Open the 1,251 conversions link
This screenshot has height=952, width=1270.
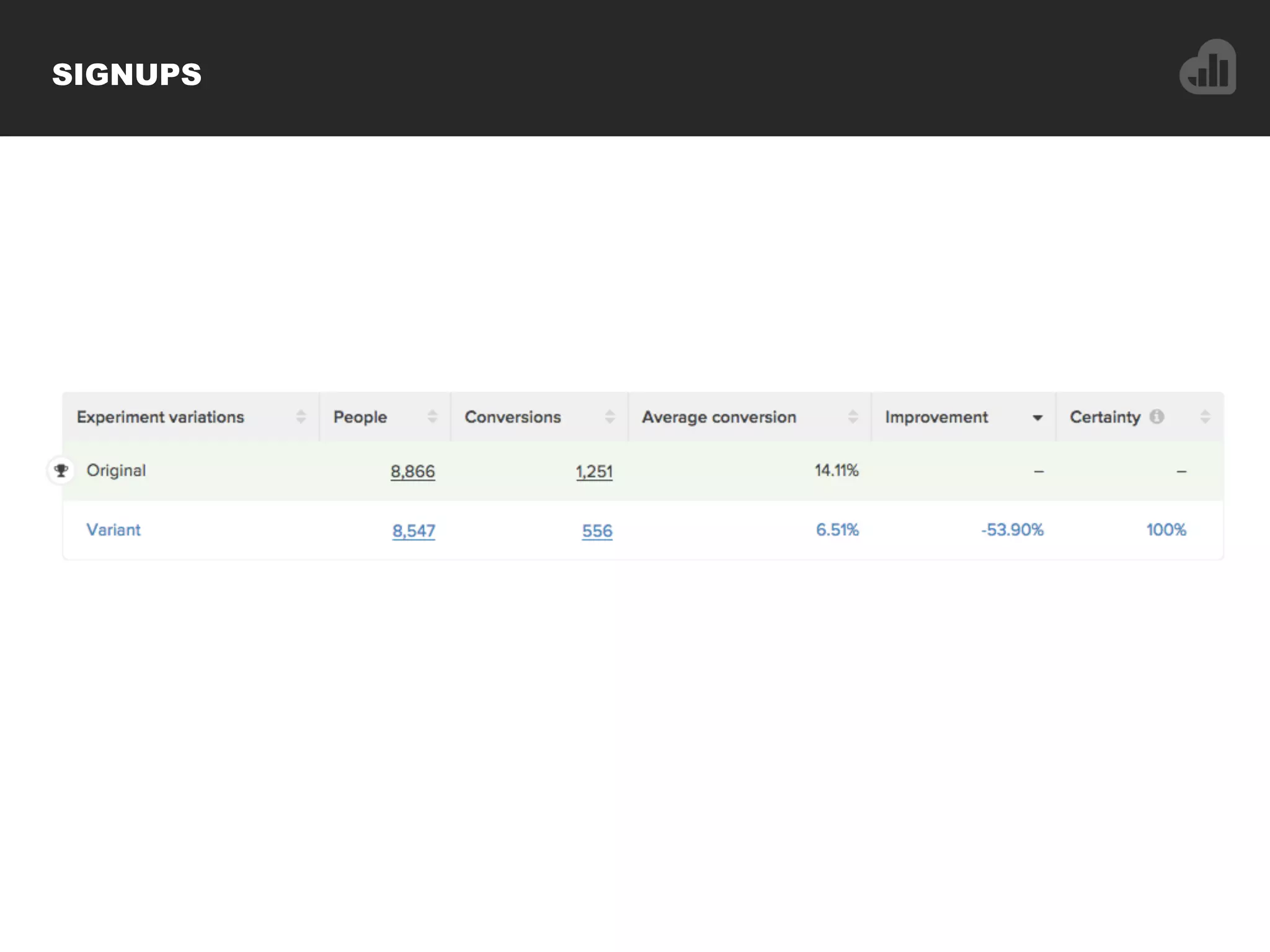click(593, 472)
